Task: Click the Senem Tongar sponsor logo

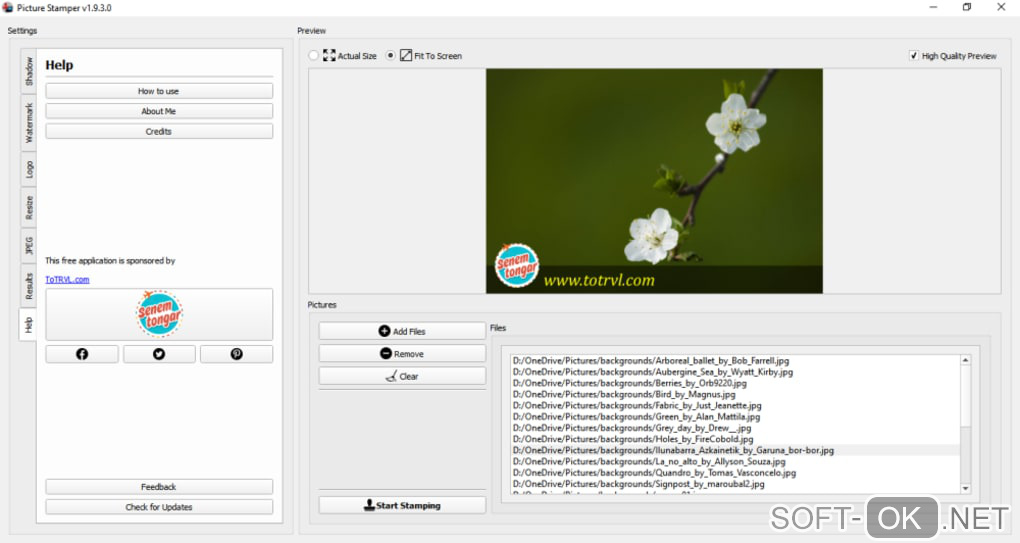Action: 159,314
